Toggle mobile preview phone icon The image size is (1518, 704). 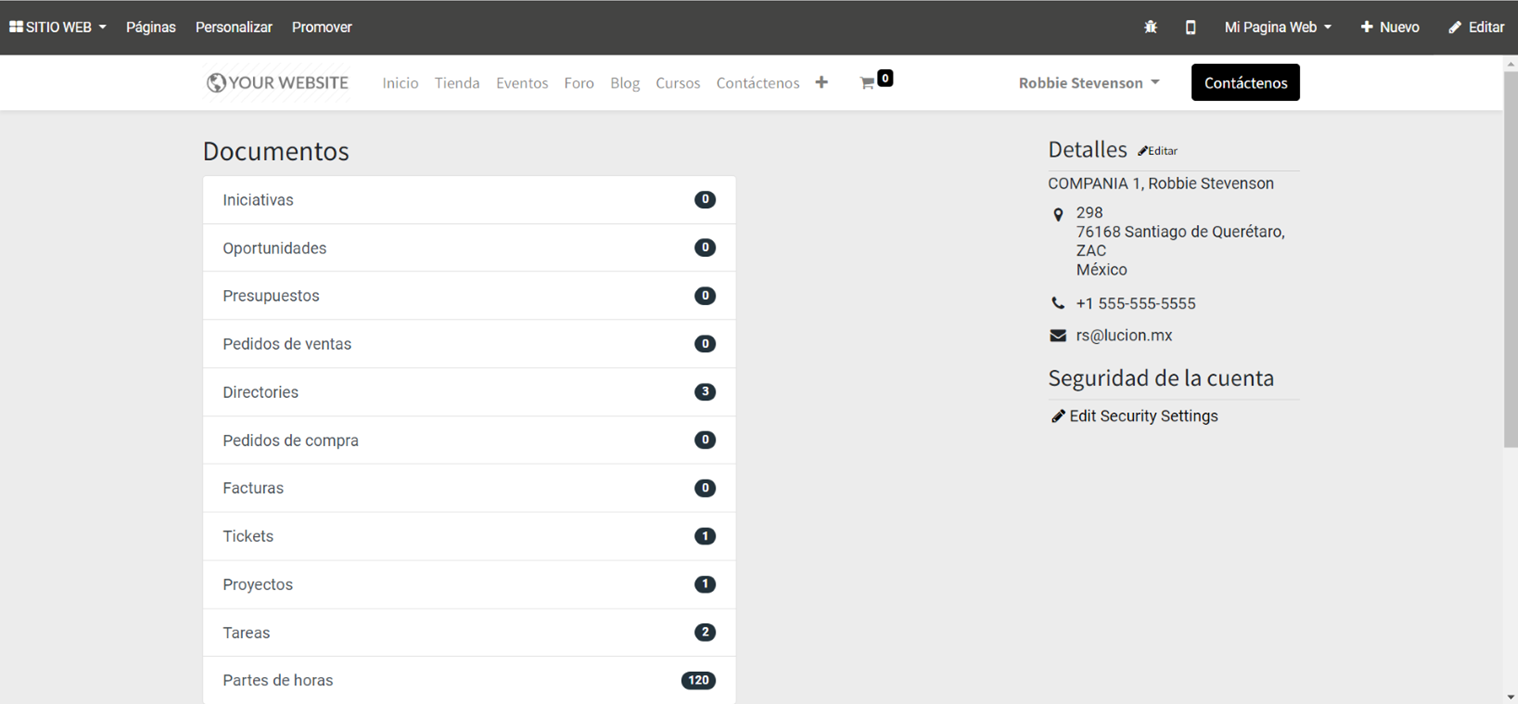point(1190,27)
